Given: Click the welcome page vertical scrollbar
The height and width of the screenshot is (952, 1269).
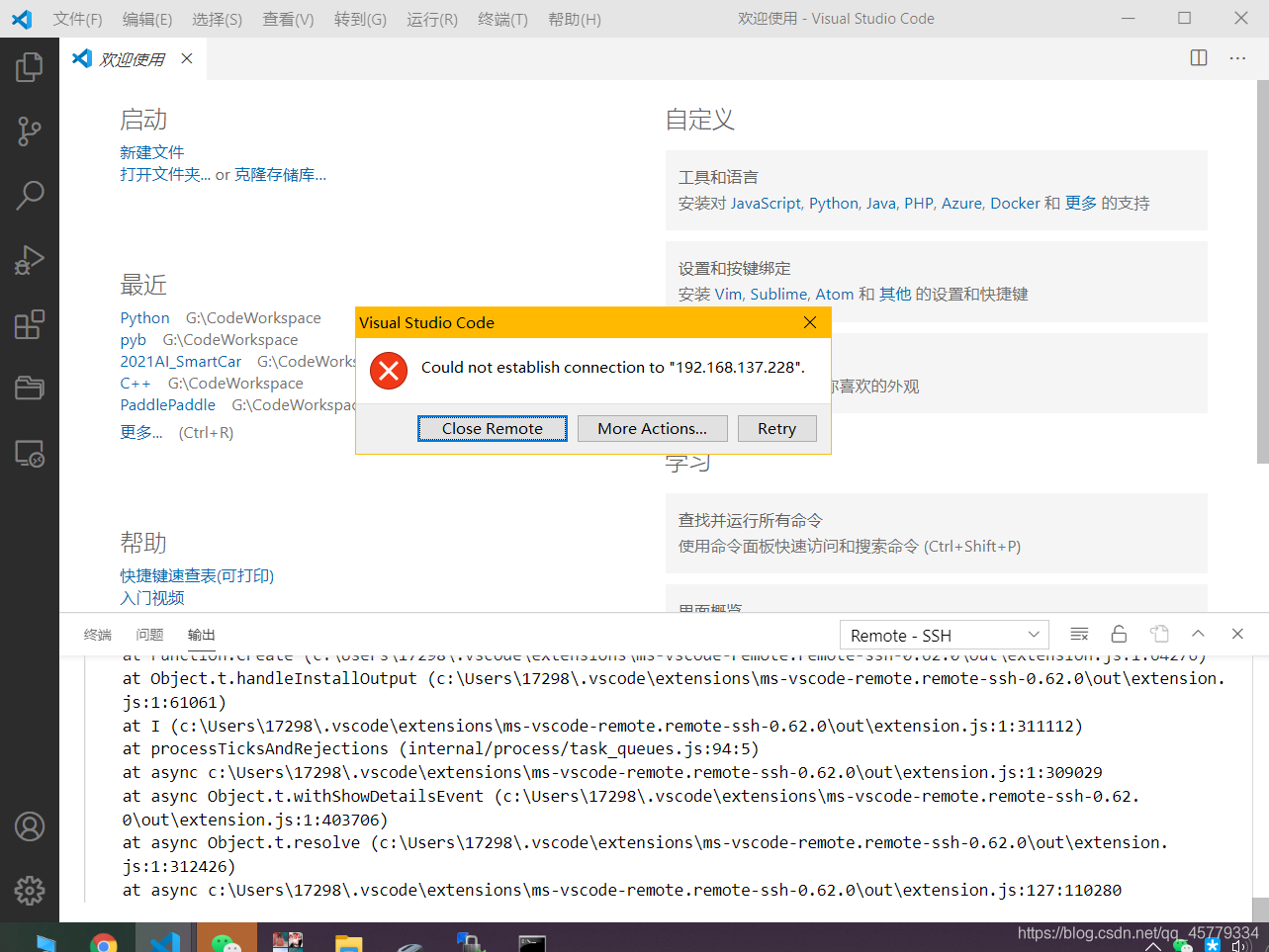Looking at the screenshot, I should 1261,272.
